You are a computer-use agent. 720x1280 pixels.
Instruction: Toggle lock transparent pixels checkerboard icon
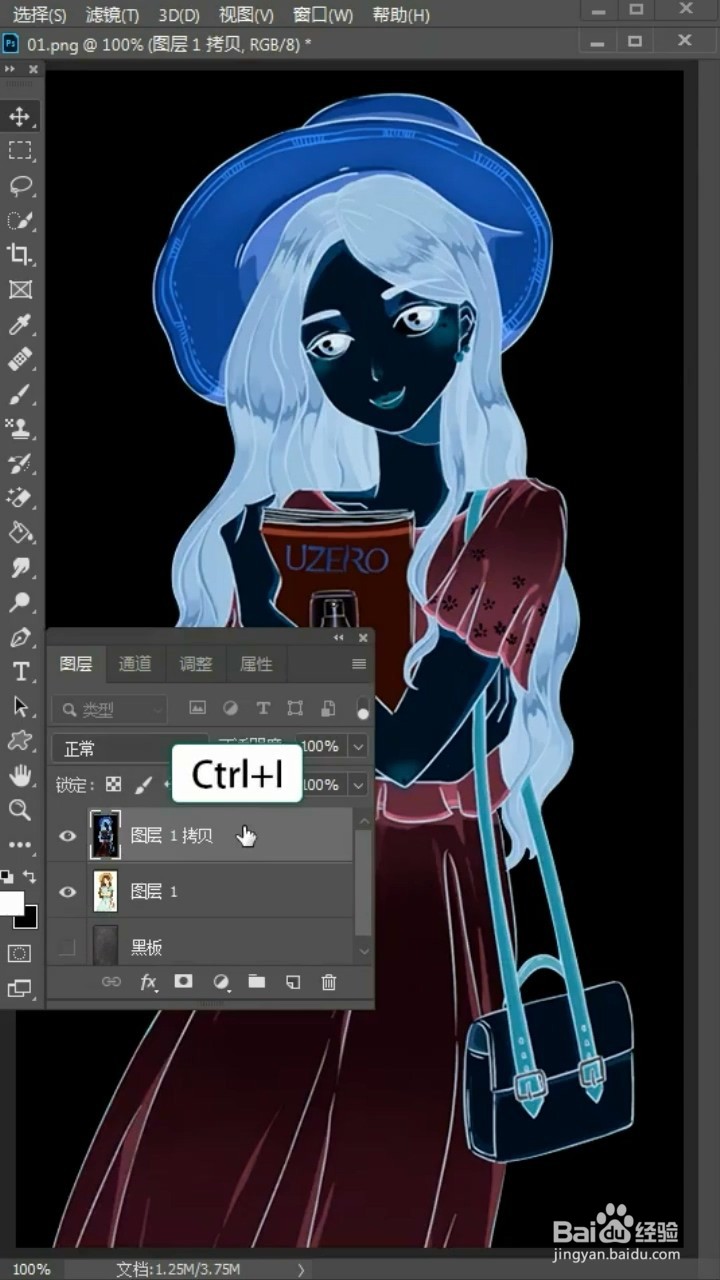tap(114, 785)
